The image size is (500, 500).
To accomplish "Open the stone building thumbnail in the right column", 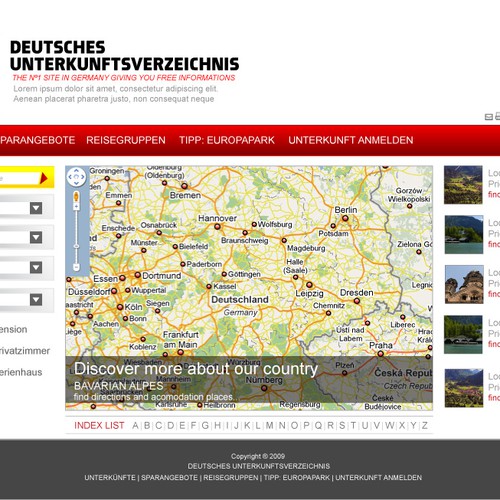I will point(464,284).
